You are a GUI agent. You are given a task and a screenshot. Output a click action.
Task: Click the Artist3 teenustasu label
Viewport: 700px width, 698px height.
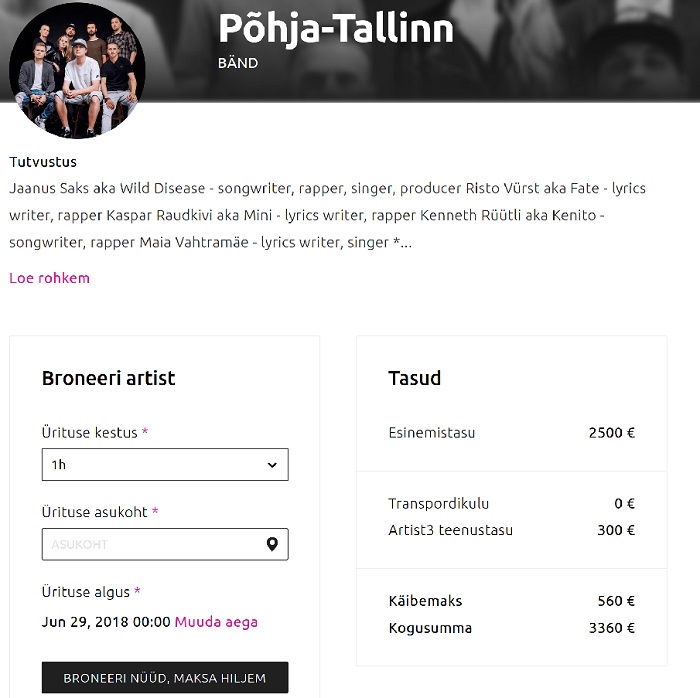pos(450,530)
